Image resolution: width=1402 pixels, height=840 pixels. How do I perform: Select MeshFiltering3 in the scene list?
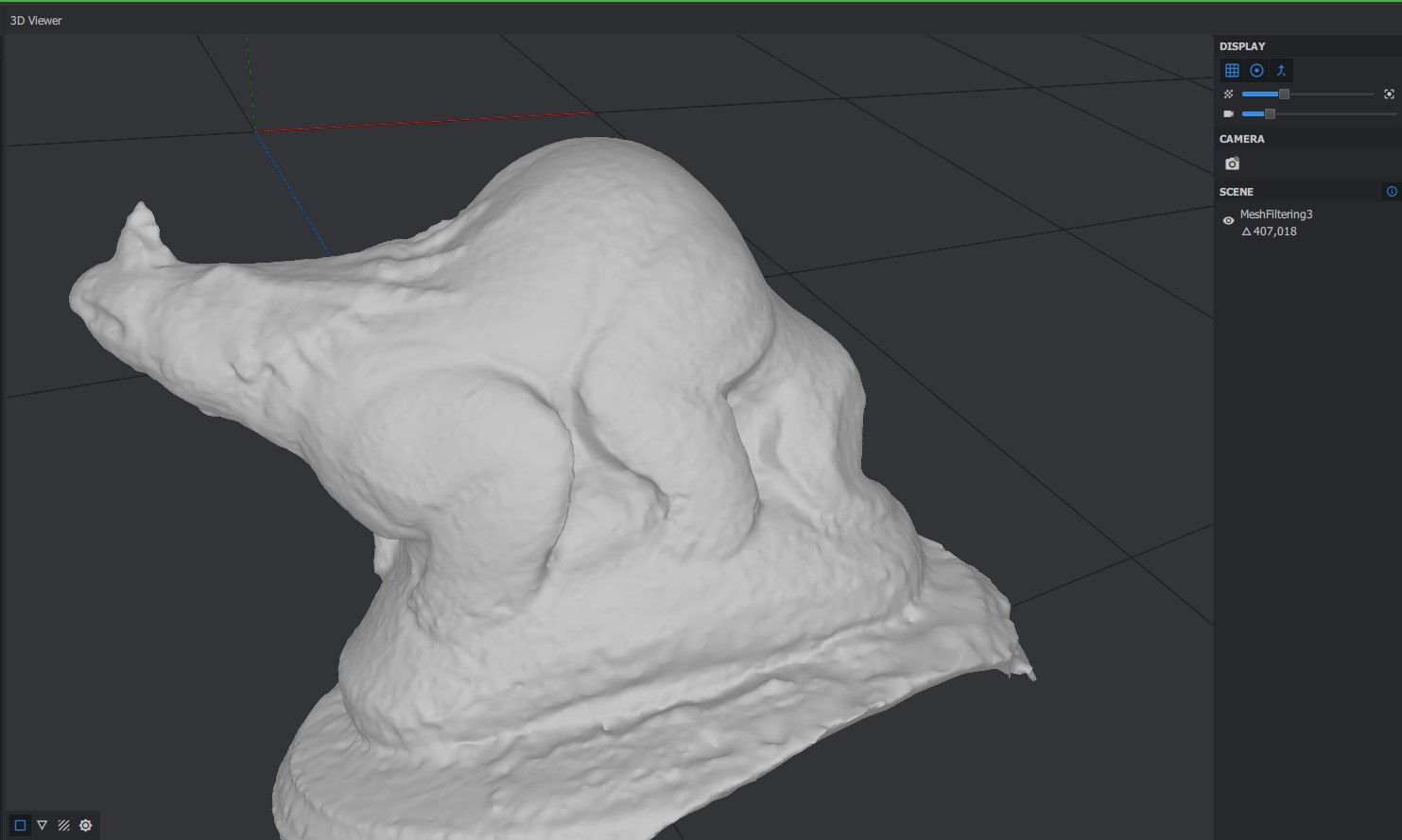[1275, 214]
